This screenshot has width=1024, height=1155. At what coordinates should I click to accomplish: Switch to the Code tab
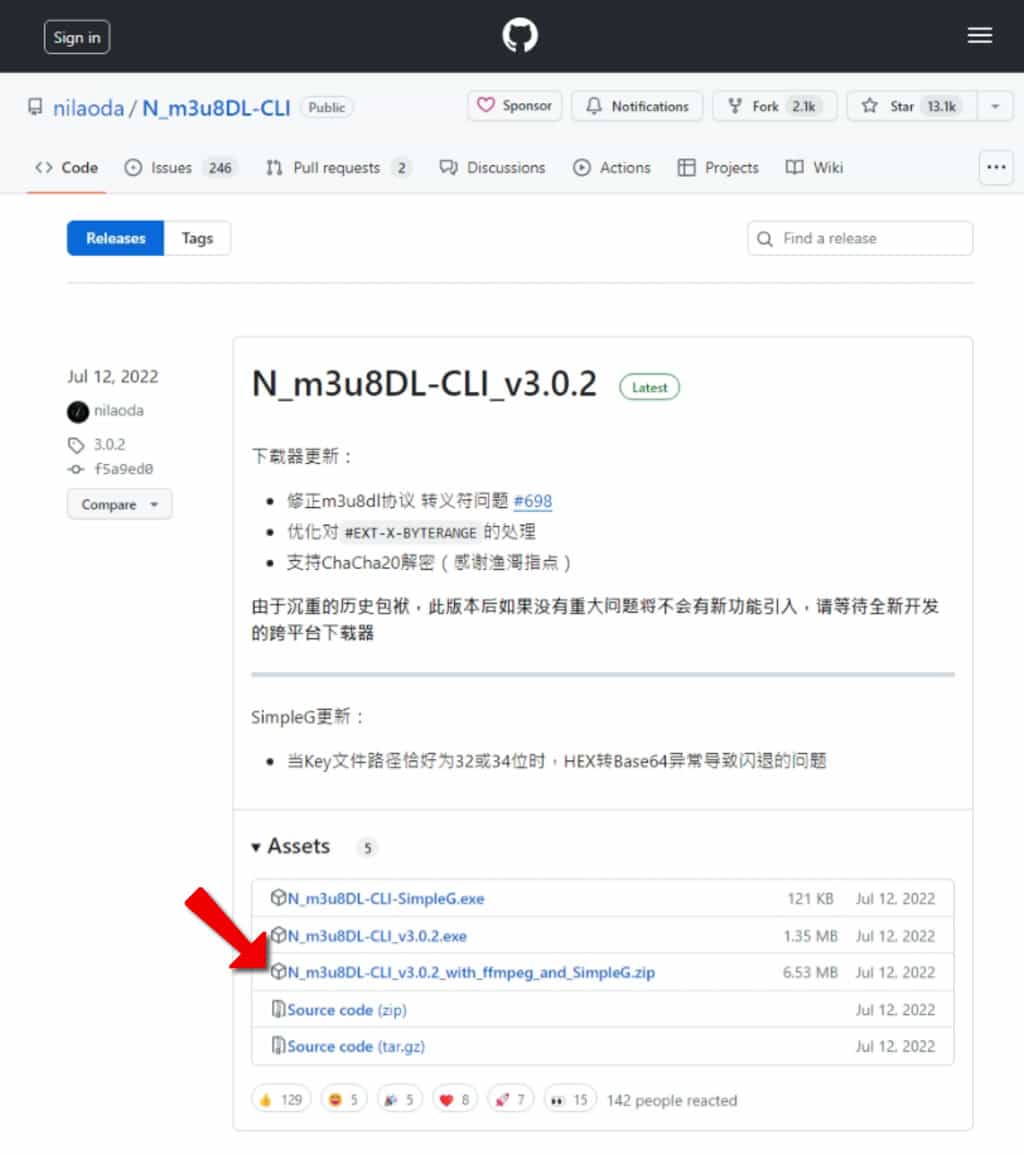(x=66, y=168)
